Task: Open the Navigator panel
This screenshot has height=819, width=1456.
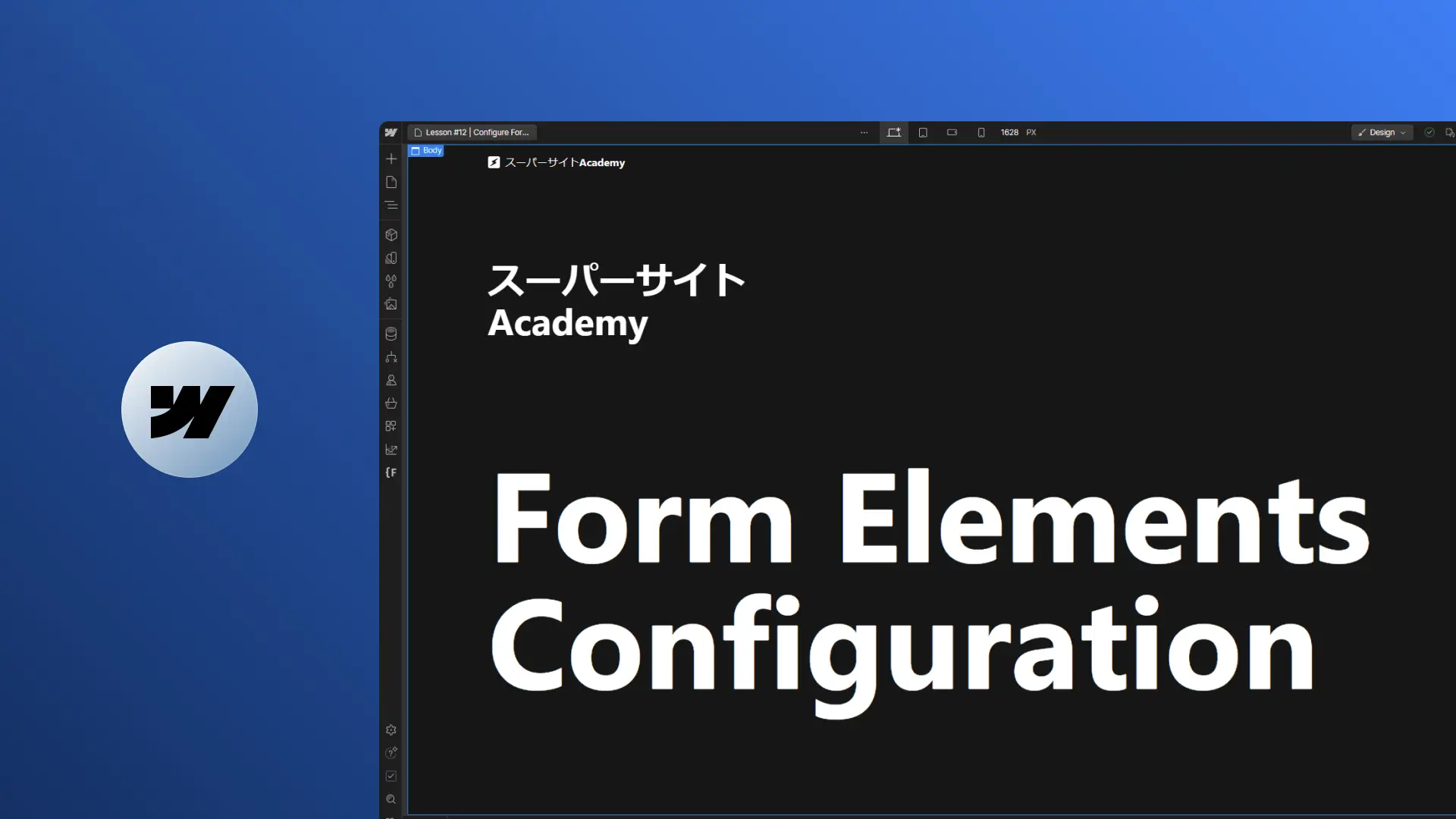Action: pyautogui.click(x=391, y=205)
